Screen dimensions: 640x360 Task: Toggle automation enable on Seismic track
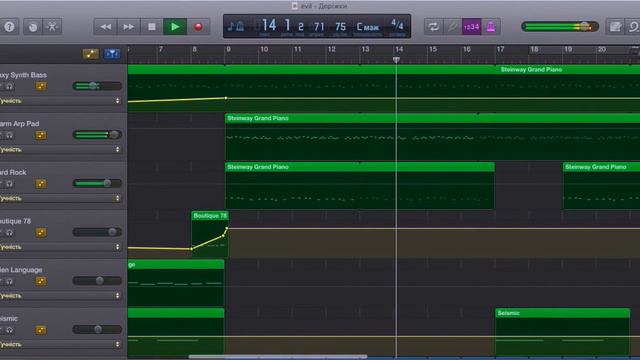(x=41, y=330)
